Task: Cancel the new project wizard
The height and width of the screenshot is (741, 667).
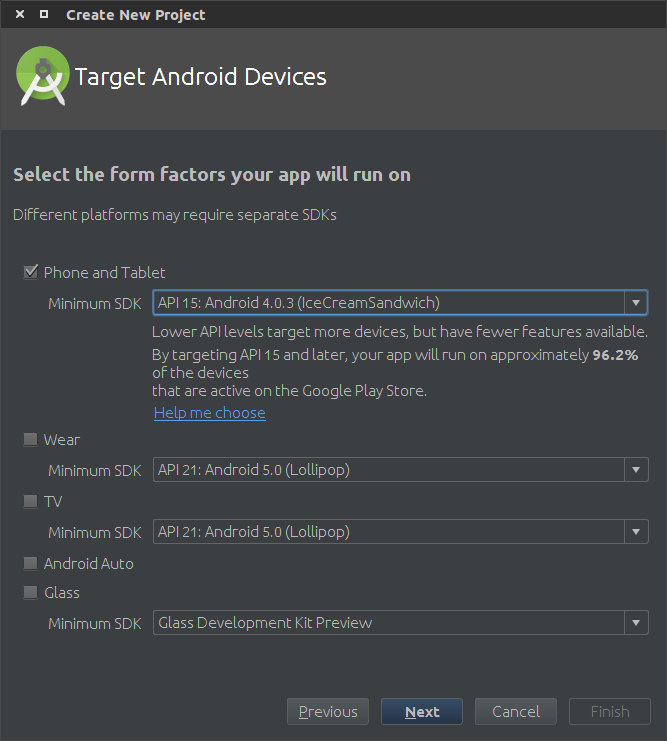Action: click(516, 711)
